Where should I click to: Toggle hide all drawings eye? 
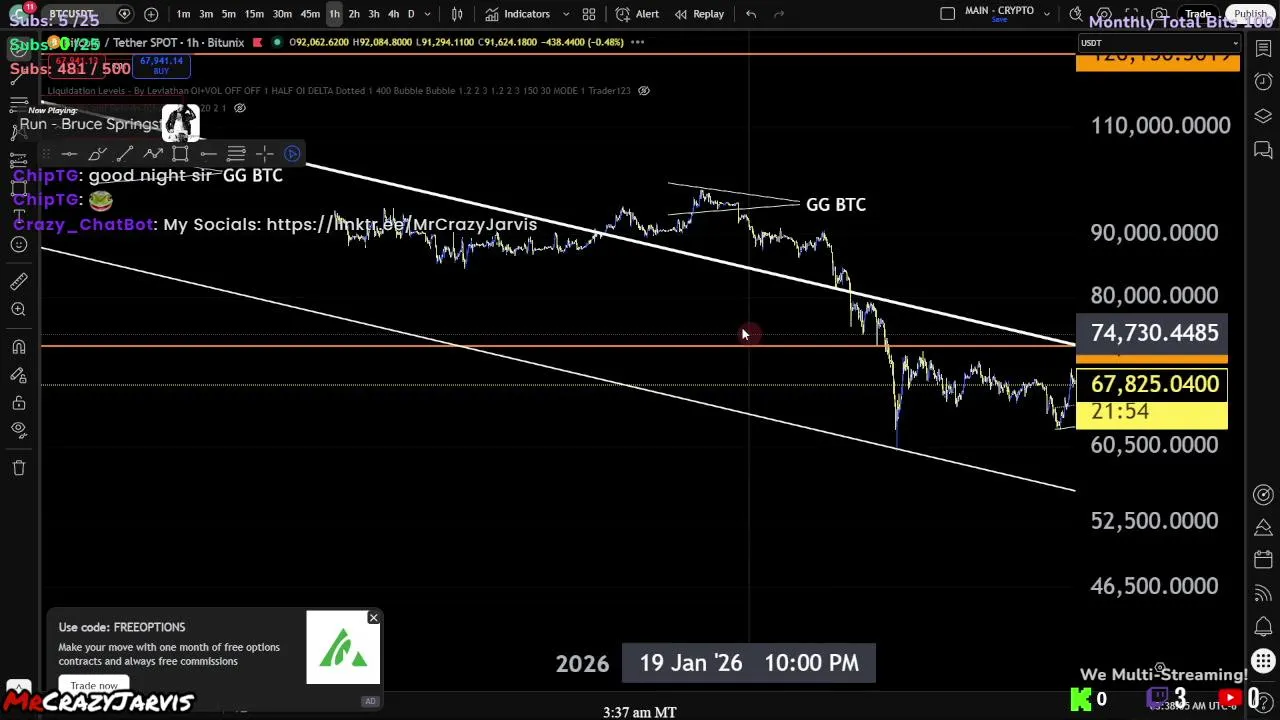tap(19, 430)
